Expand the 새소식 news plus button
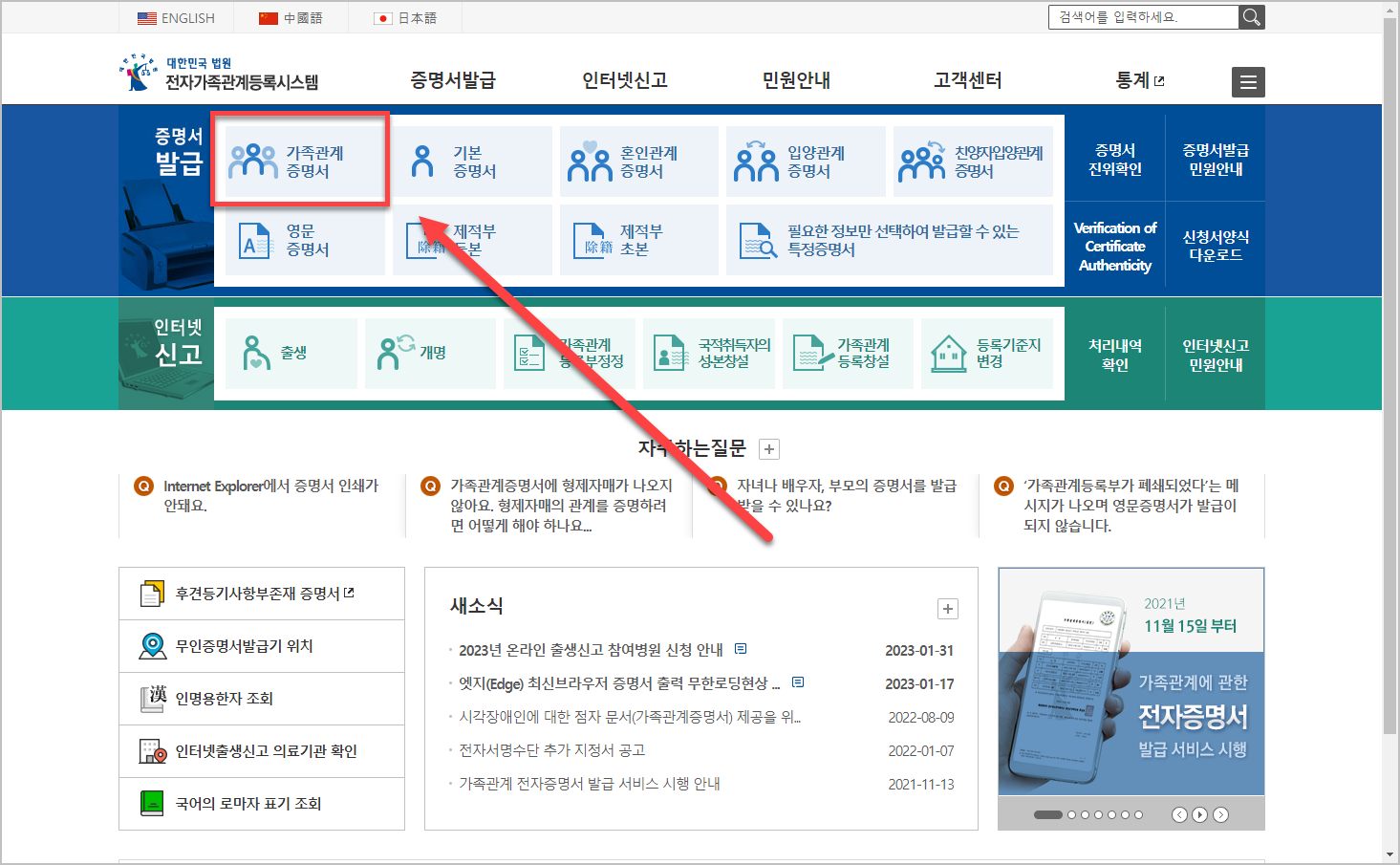Image resolution: width=1400 pixels, height=865 pixels. pos(947,609)
